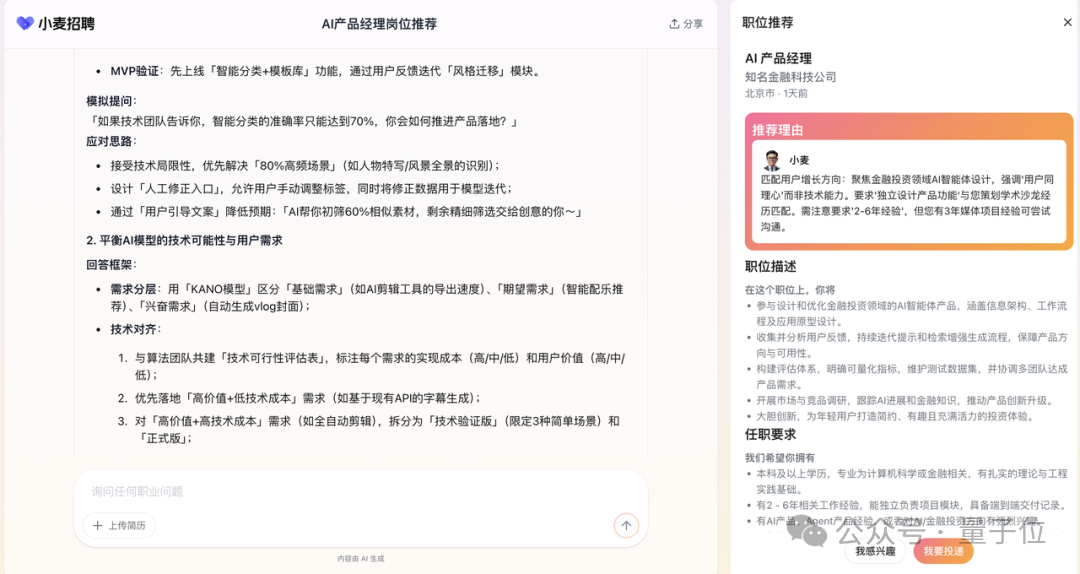Click bullet 接受技术局限性 line

[x=305, y=165]
